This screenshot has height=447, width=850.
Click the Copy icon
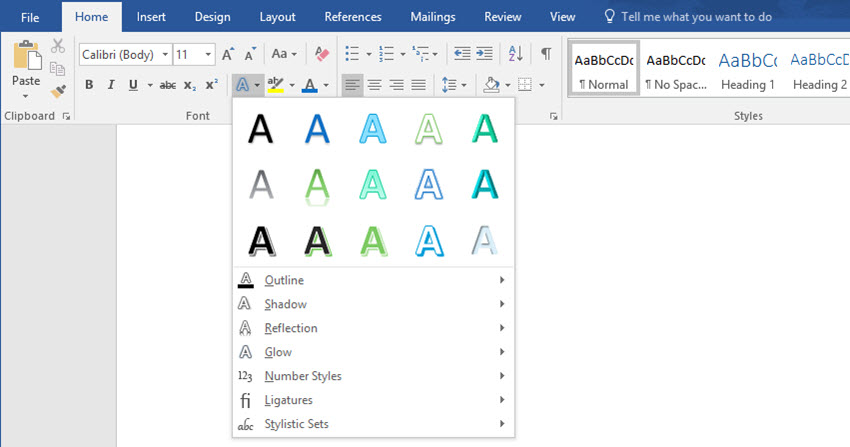pos(57,69)
